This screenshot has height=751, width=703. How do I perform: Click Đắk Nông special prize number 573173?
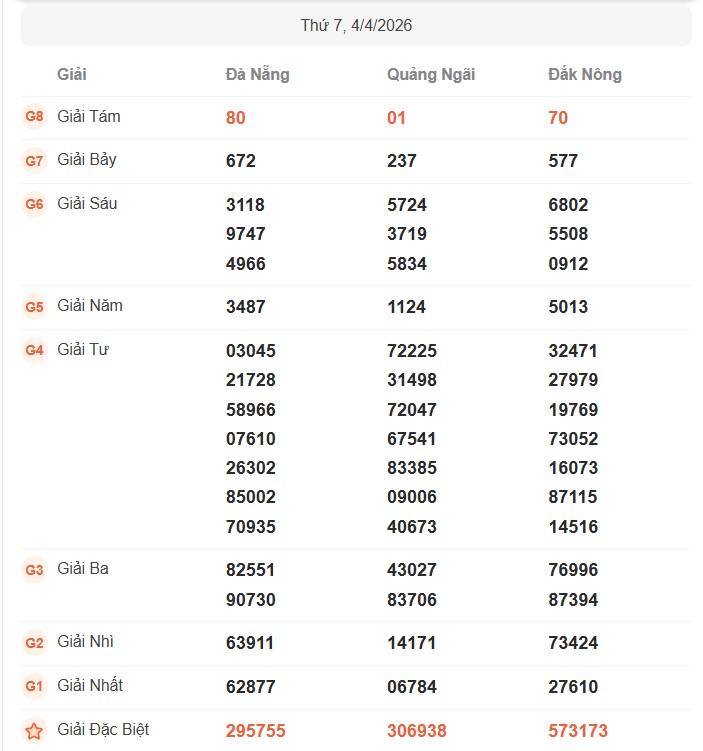click(578, 731)
